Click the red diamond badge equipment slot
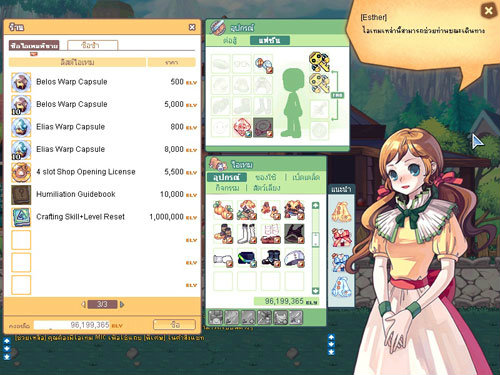 click(242, 127)
